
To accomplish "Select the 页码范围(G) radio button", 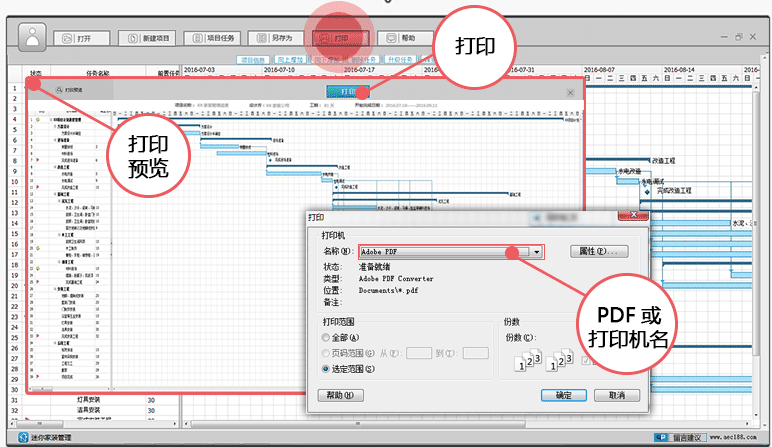I will pos(325,353).
